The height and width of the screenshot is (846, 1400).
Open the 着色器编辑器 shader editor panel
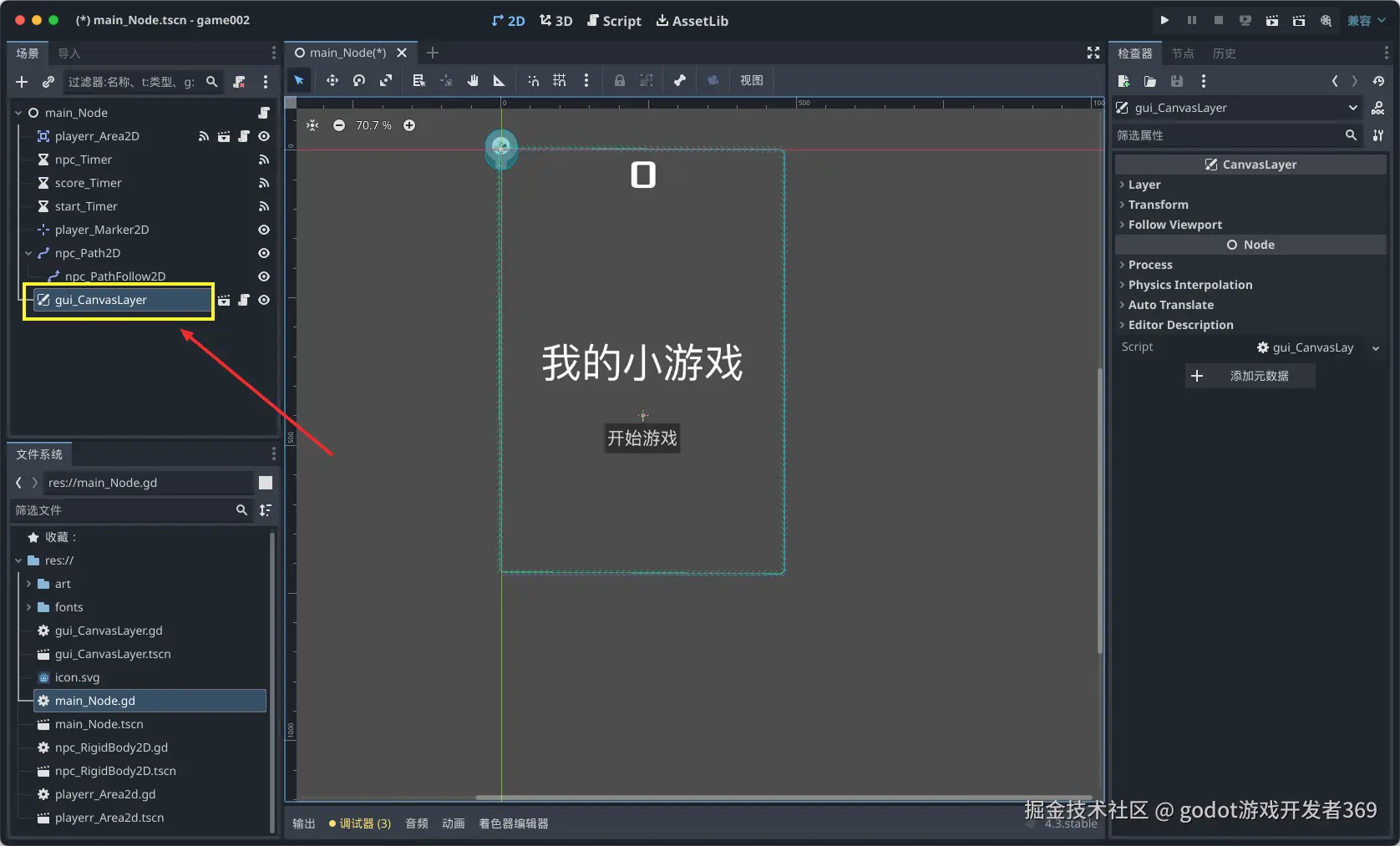coord(514,823)
